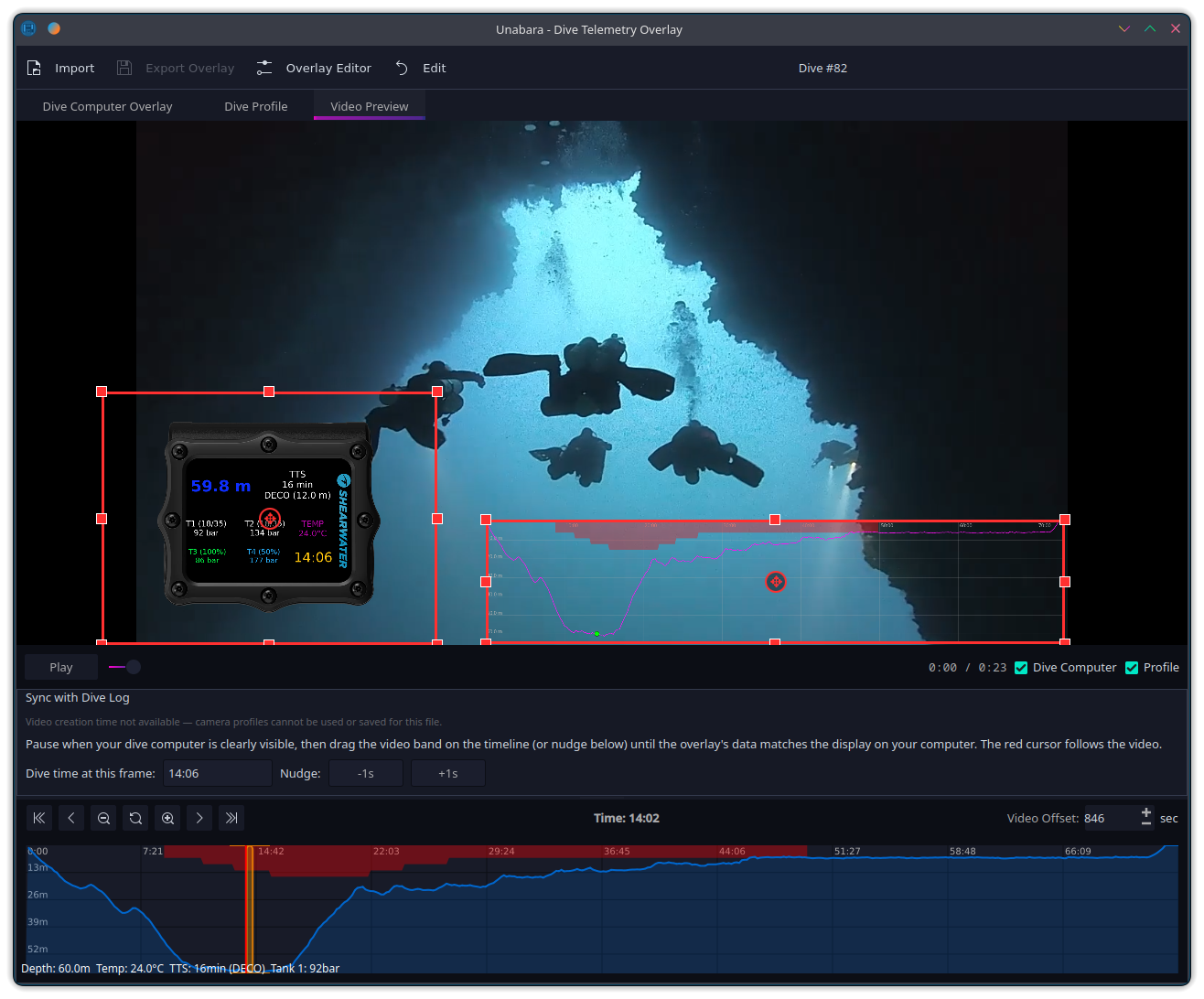
Task: Select the Video Preview tab
Action: [370, 106]
